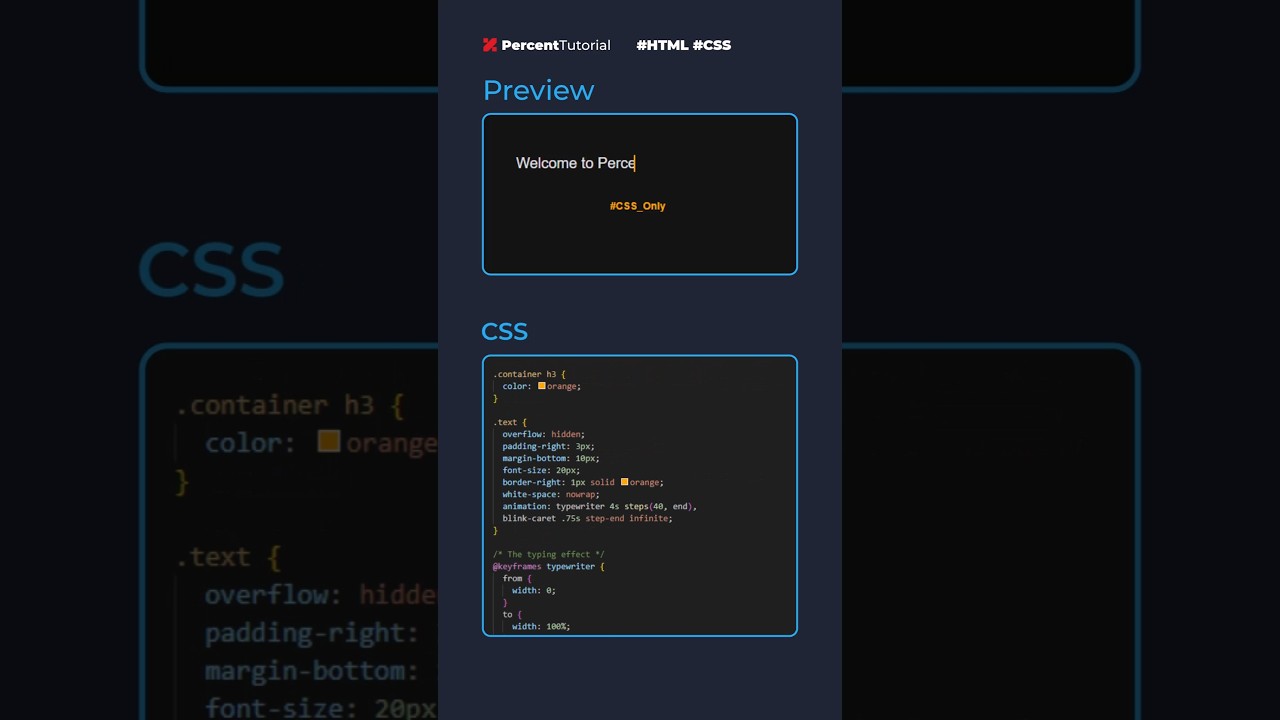Click the red PercentTutorial logo icon
The height and width of the screenshot is (720, 1280).
coord(490,45)
